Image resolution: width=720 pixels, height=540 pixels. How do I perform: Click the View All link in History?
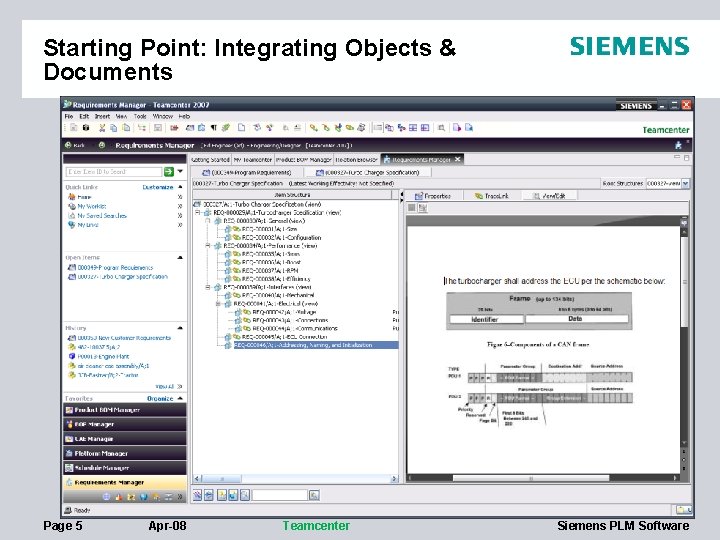click(164, 386)
